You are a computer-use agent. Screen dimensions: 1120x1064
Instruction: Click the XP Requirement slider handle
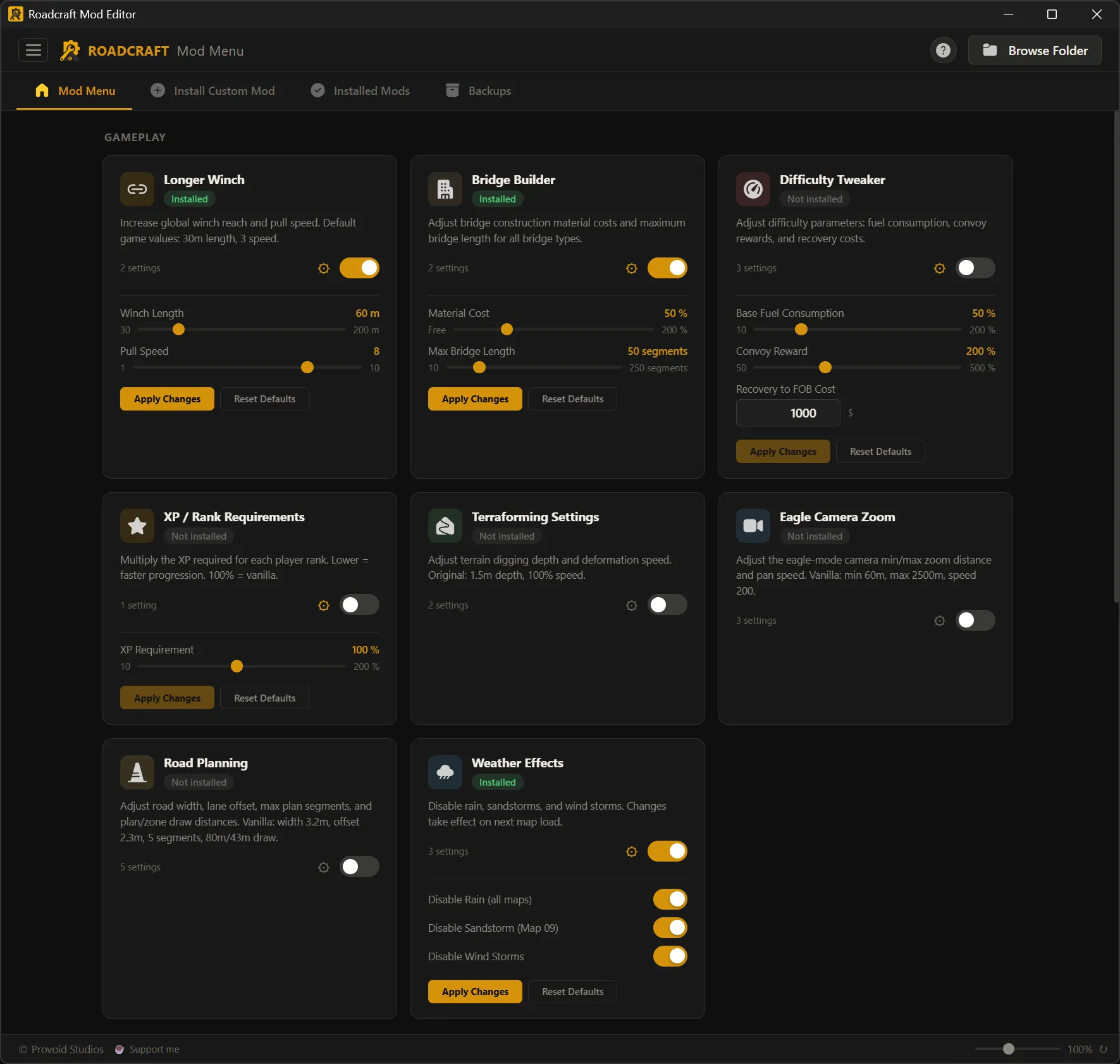237,666
